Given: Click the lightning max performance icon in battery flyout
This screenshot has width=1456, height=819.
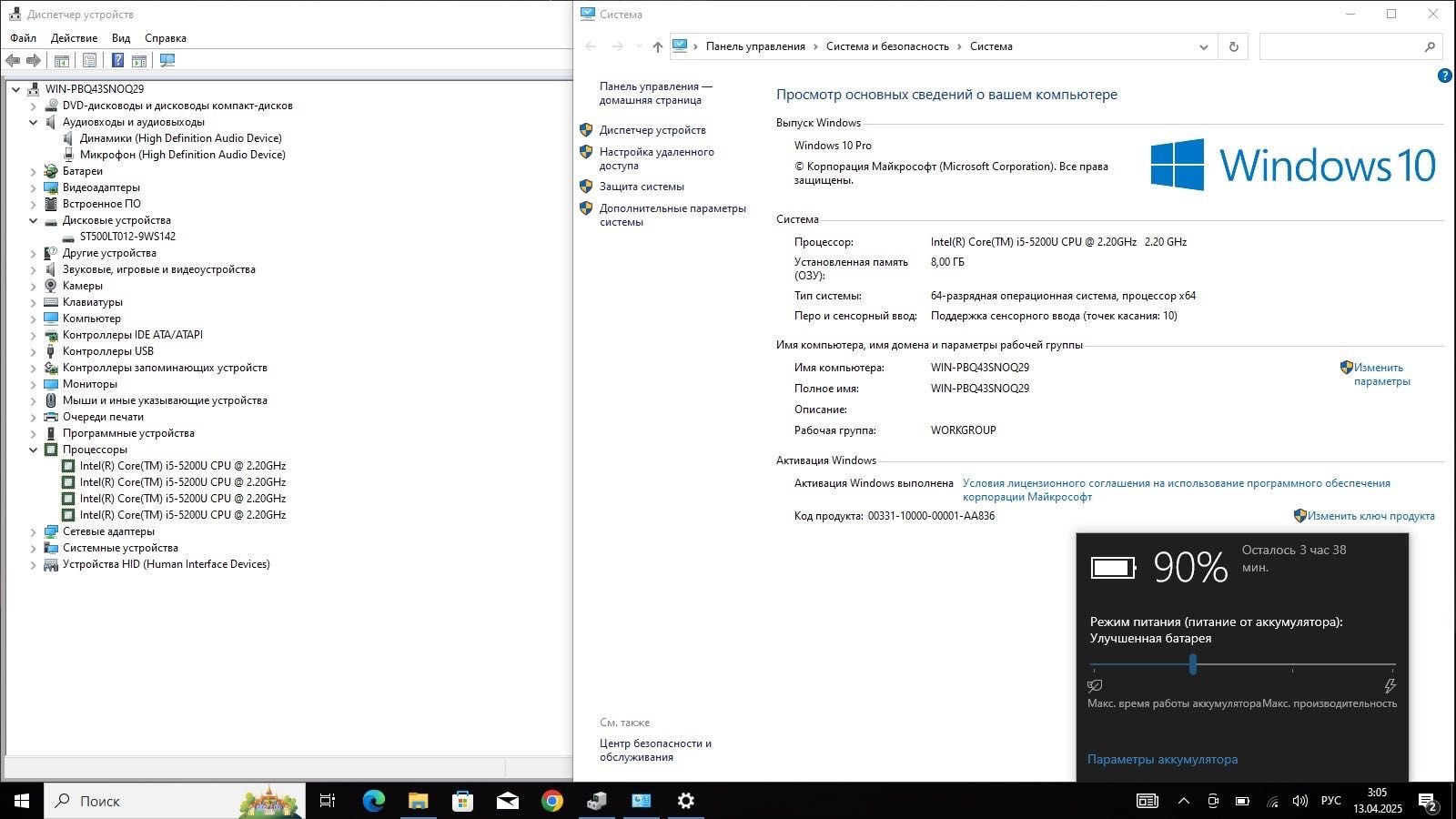Looking at the screenshot, I should [1390, 686].
